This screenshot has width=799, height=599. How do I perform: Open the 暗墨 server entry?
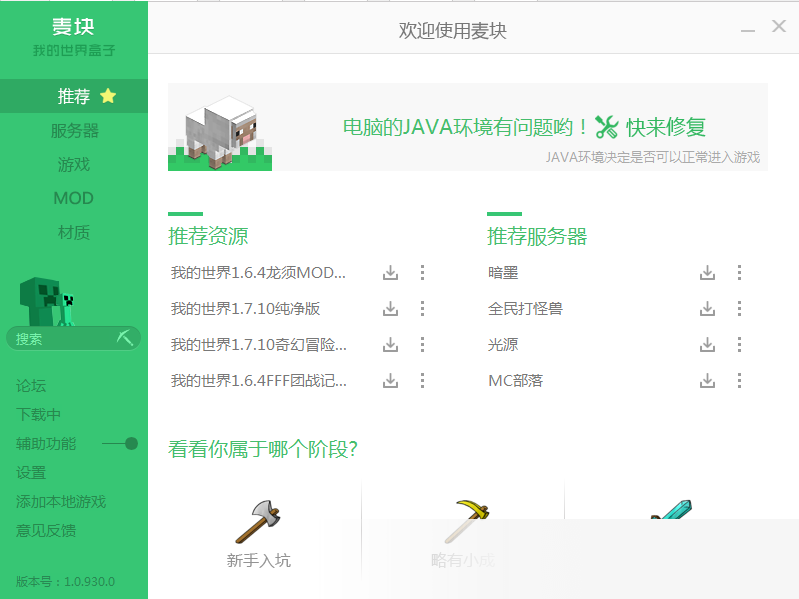pos(503,273)
